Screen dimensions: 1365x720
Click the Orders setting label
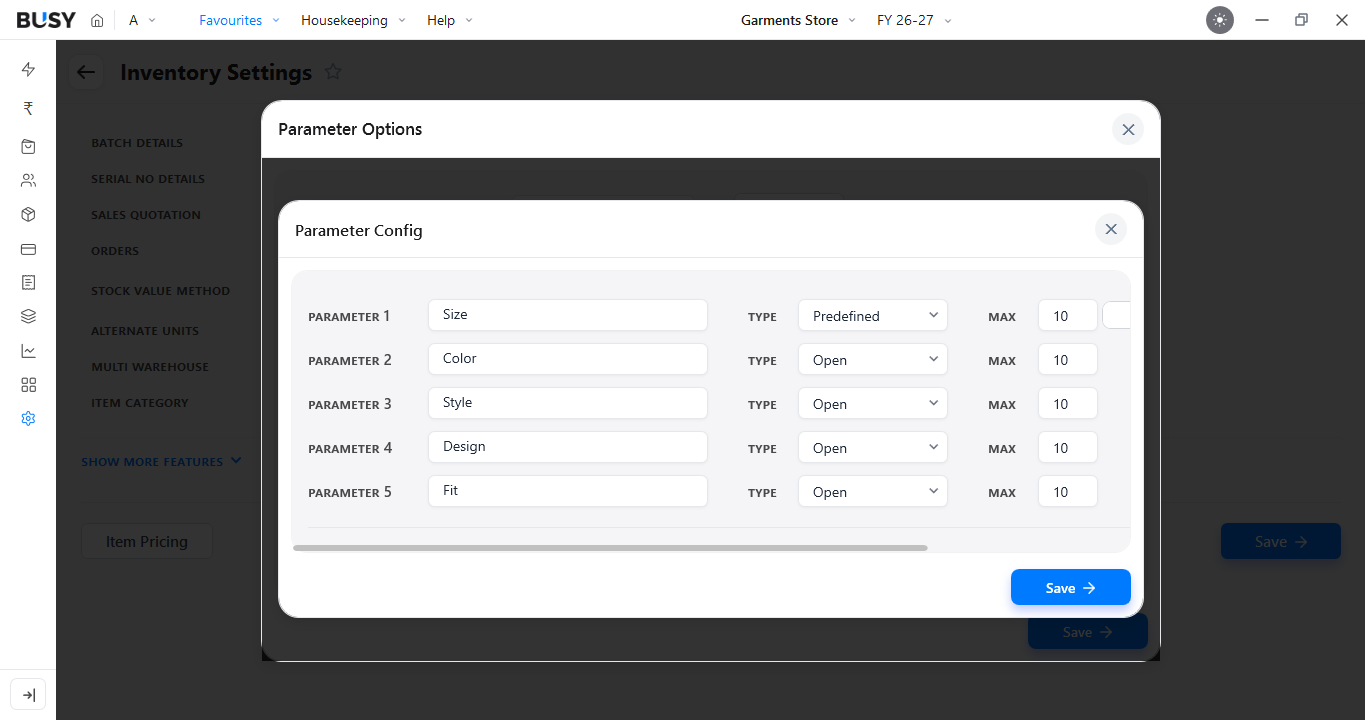(115, 251)
